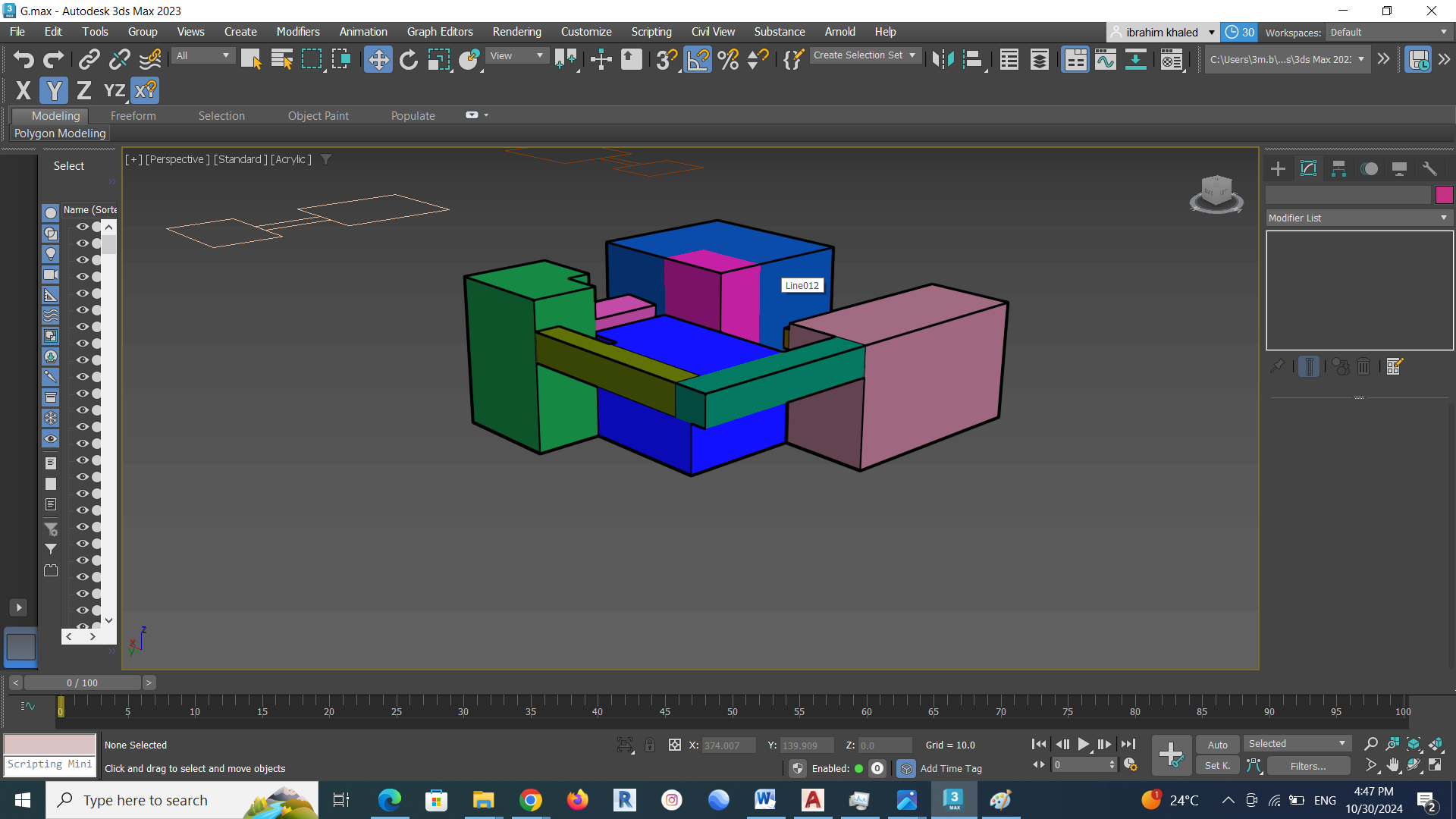The height and width of the screenshot is (819, 1456).
Task: Click the Unlink Selection icon
Action: tap(120, 59)
